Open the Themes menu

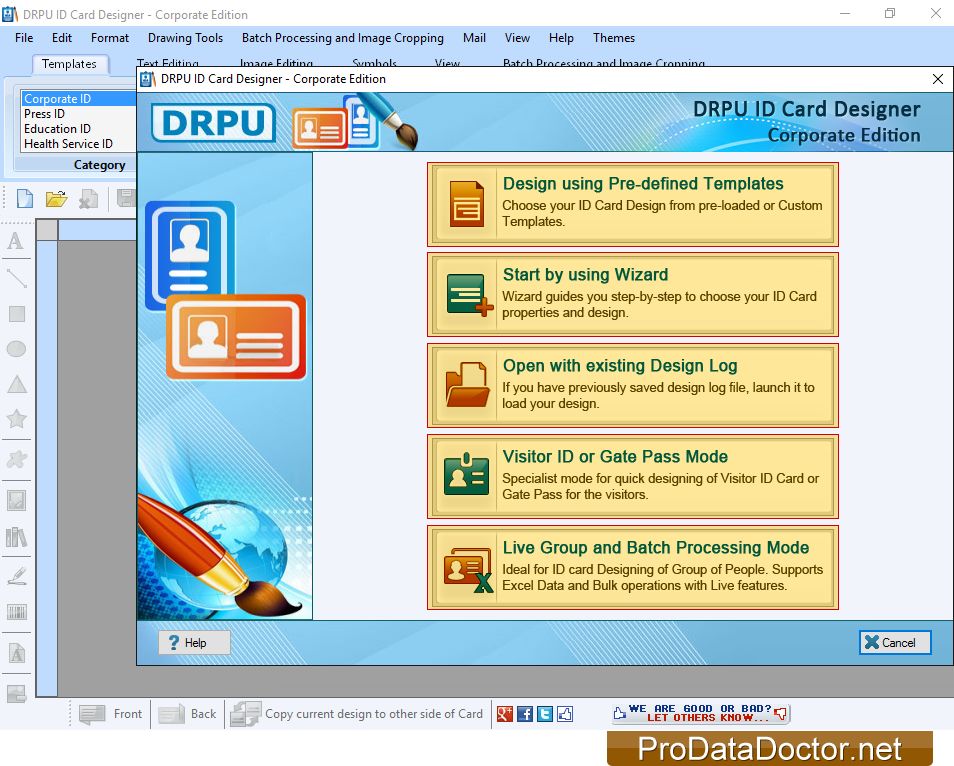click(x=613, y=38)
